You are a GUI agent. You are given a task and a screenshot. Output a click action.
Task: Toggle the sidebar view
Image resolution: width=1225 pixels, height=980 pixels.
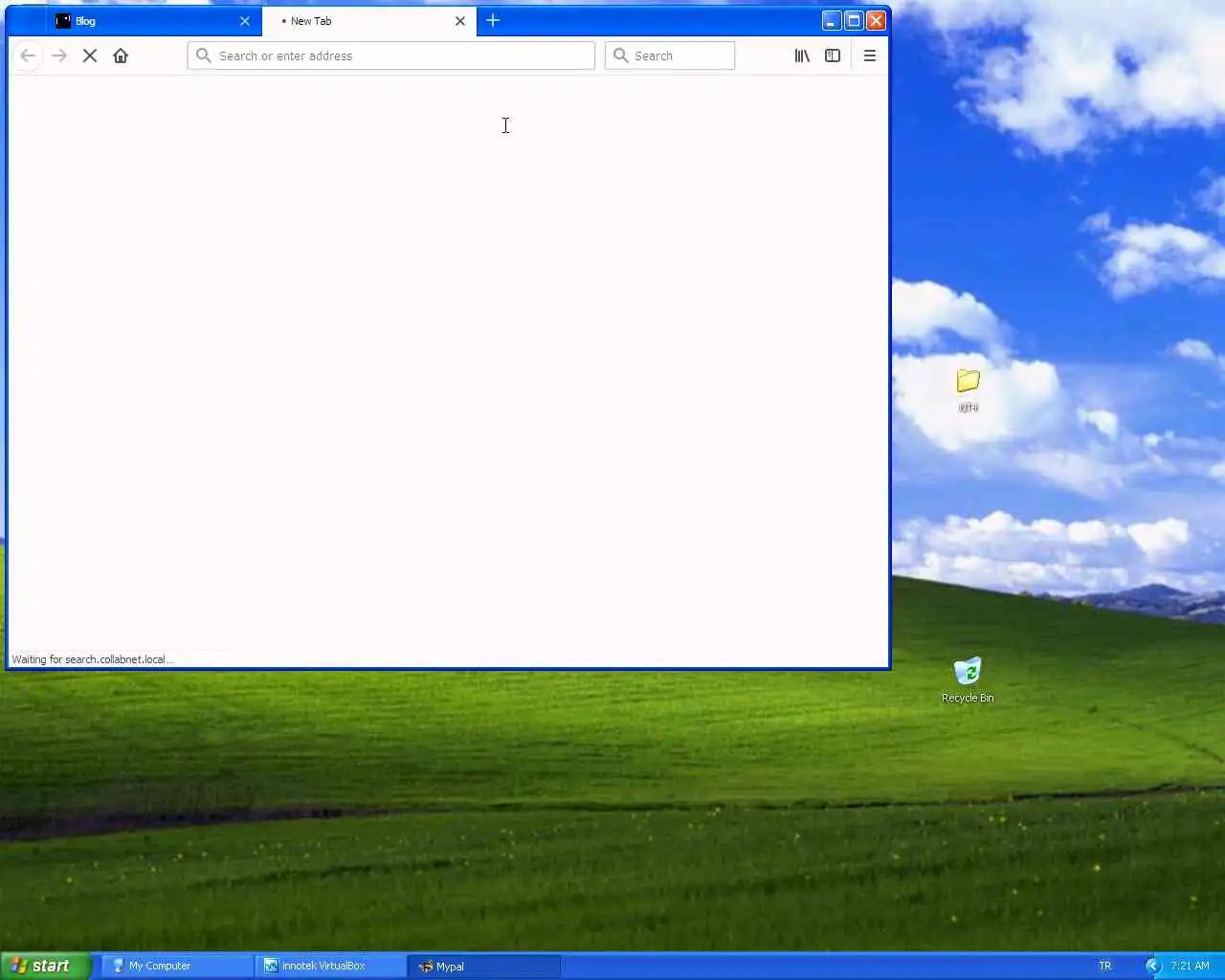click(833, 56)
